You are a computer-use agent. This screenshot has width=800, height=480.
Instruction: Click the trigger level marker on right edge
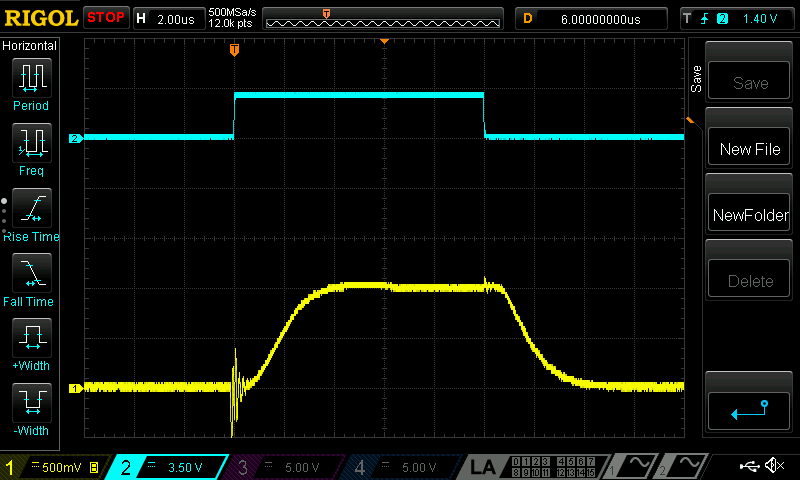point(690,120)
